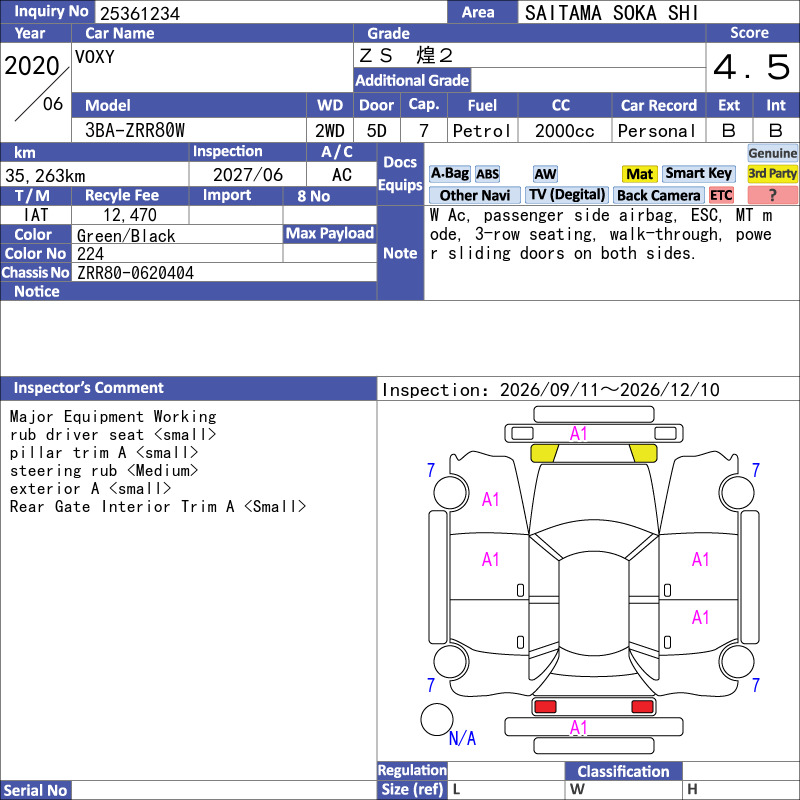Select the TV (Degital) badge
This screenshot has width=800, height=800.
point(566,195)
